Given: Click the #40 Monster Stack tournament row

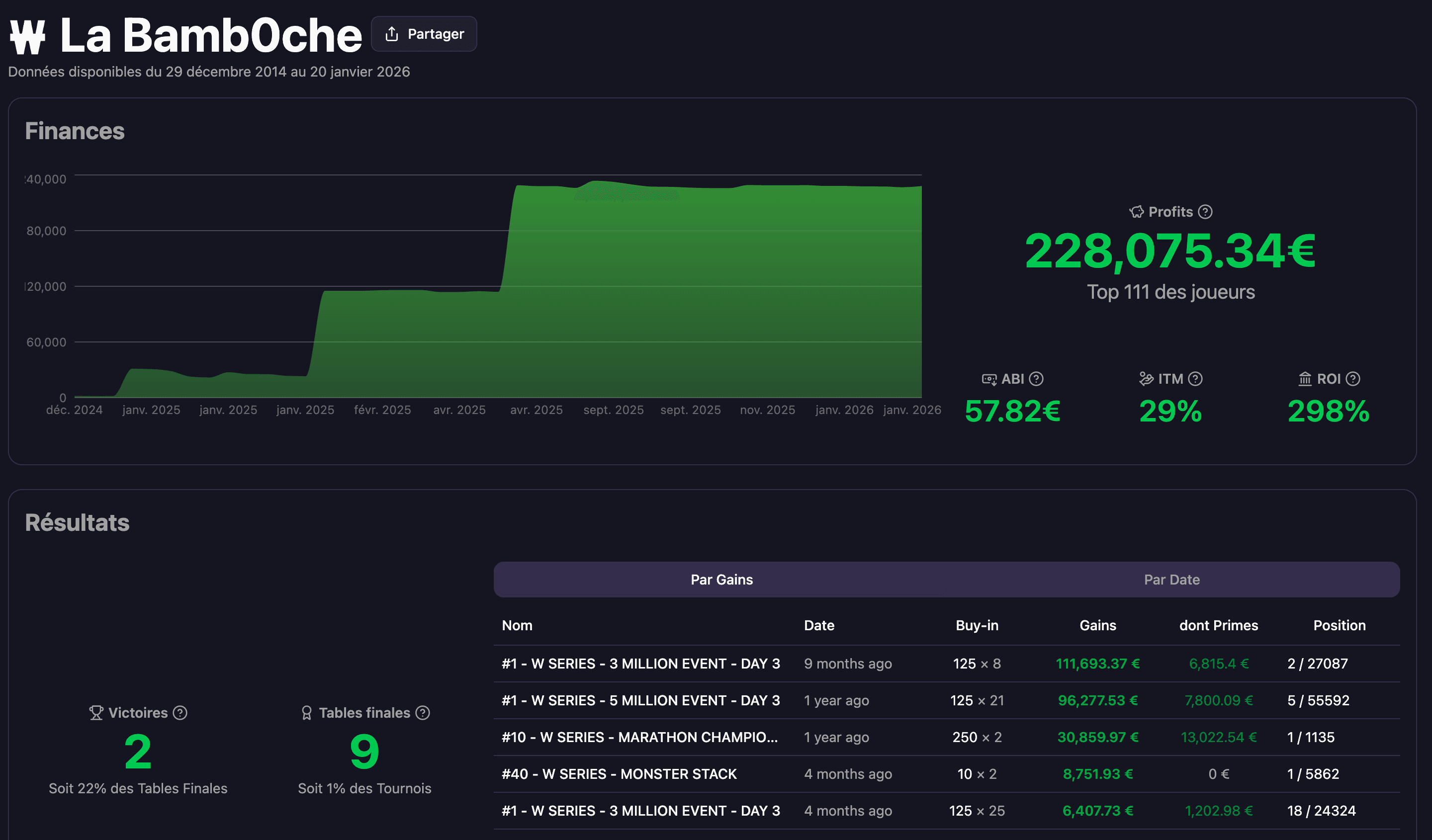Looking at the screenshot, I should (x=619, y=774).
